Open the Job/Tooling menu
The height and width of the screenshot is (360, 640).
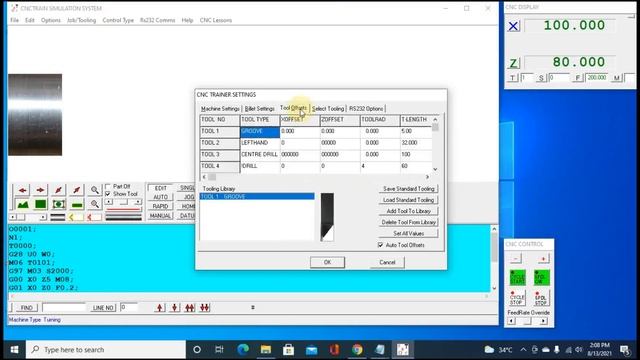(x=81, y=20)
